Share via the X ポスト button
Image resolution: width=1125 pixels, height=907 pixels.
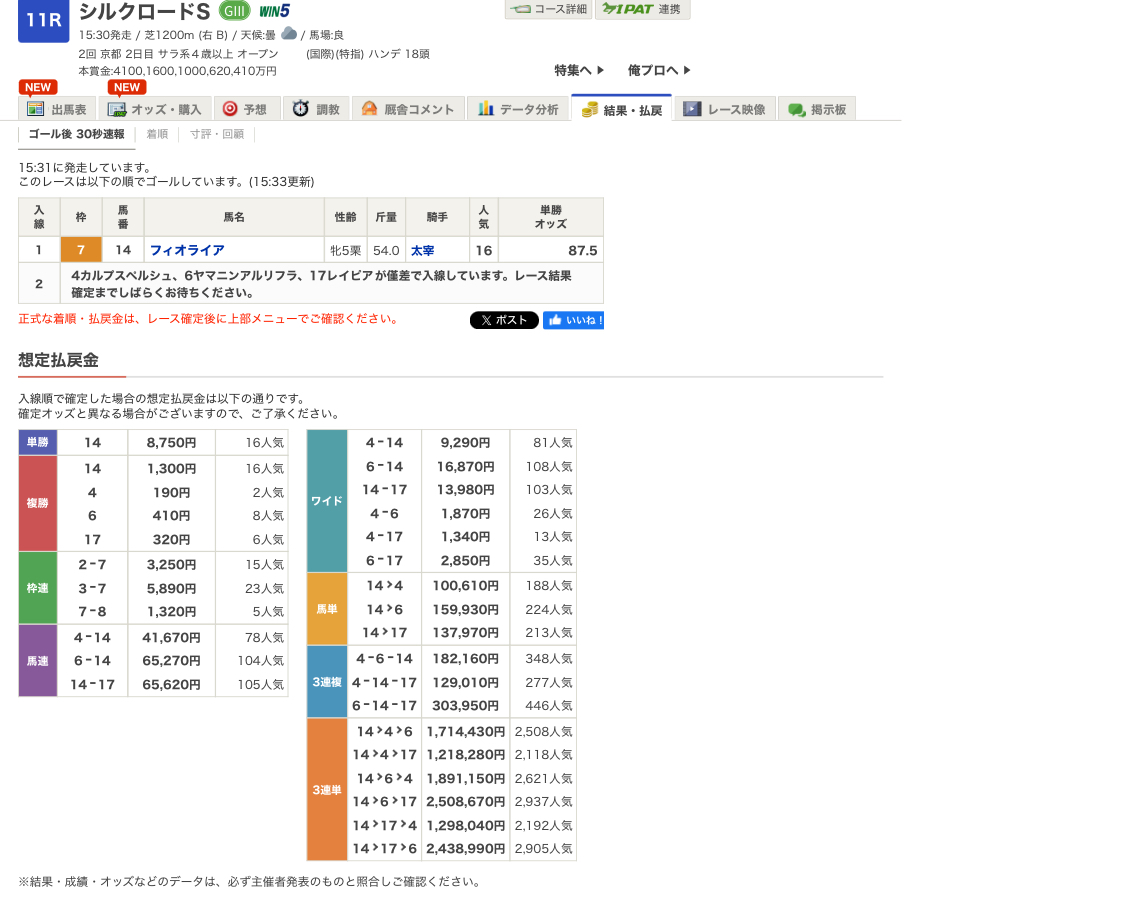504,320
